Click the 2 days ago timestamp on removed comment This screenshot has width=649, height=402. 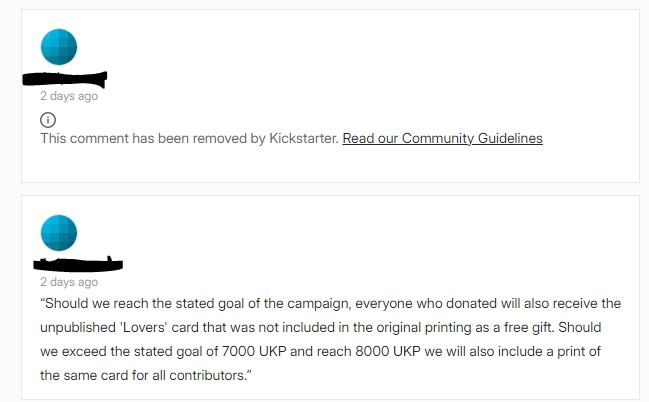click(x=69, y=96)
